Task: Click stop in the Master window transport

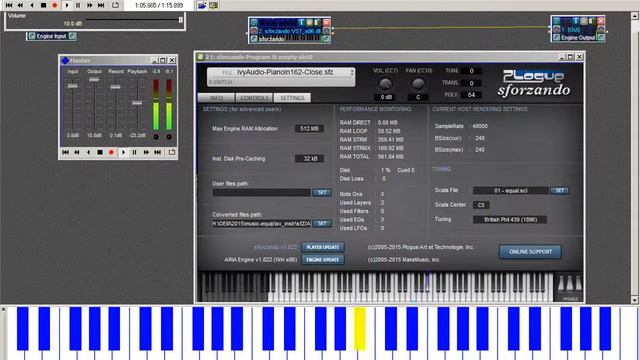Action: (100, 152)
